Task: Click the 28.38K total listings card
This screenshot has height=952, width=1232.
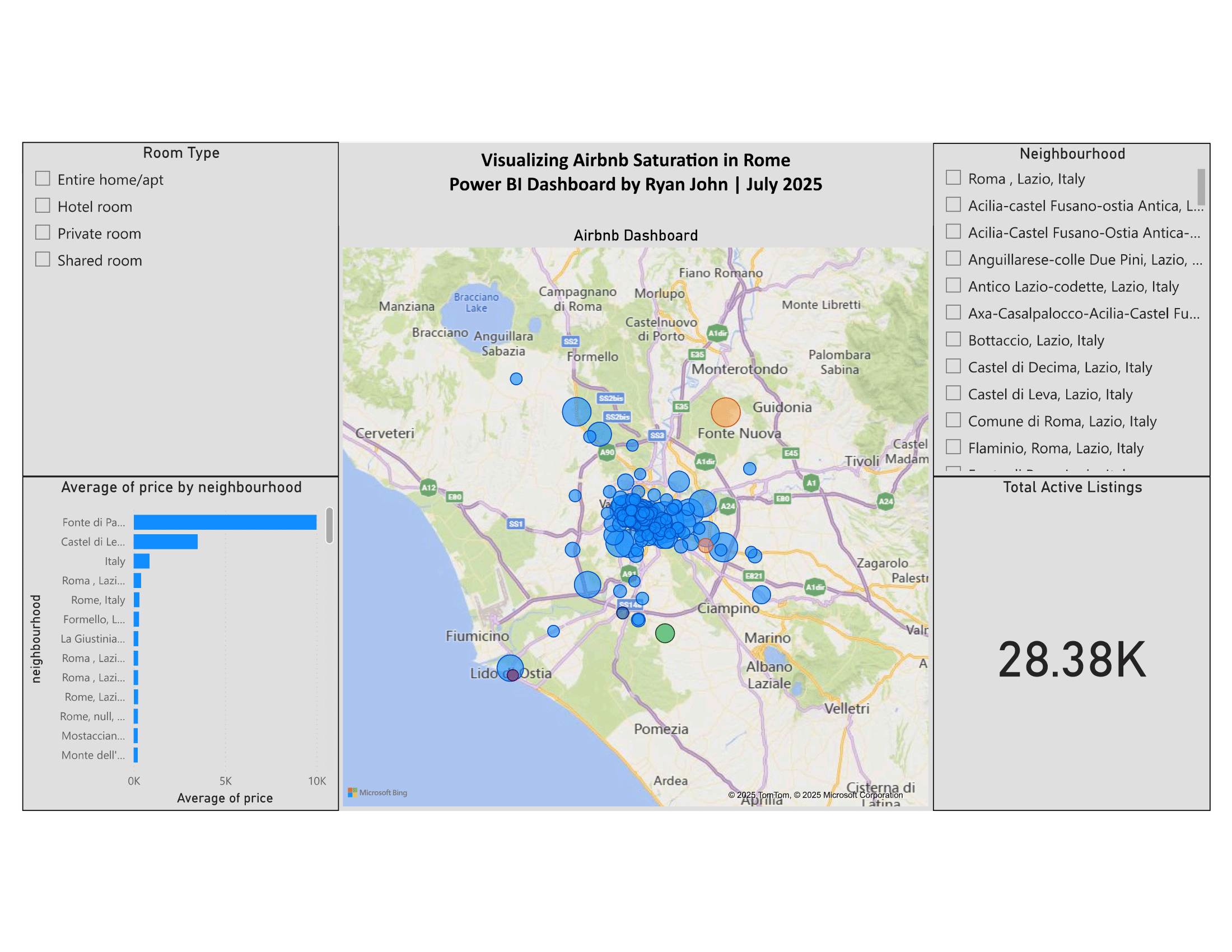Action: tap(1072, 659)
